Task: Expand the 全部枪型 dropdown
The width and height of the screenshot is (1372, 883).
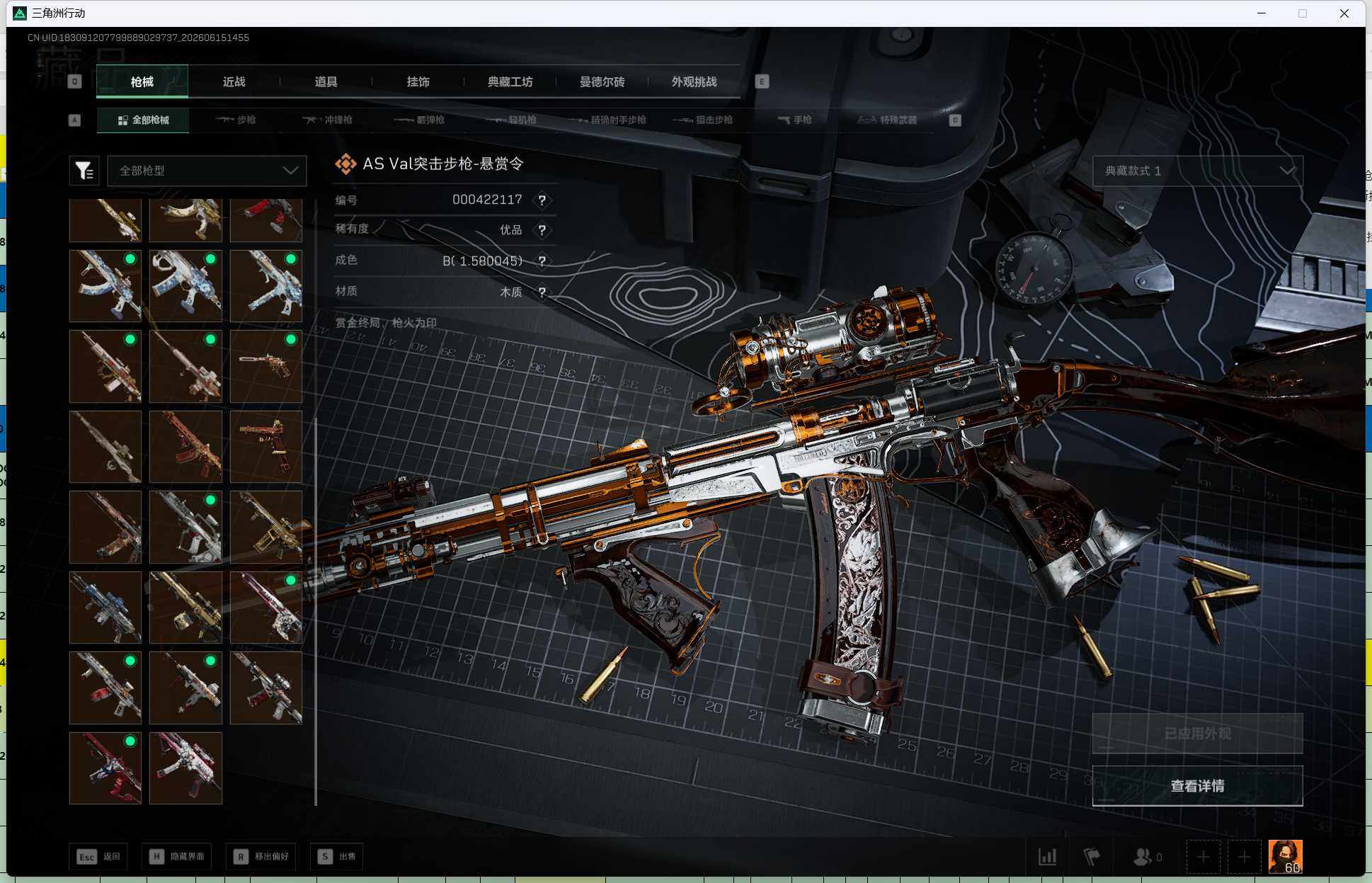Action: click(x=207, y=171)
